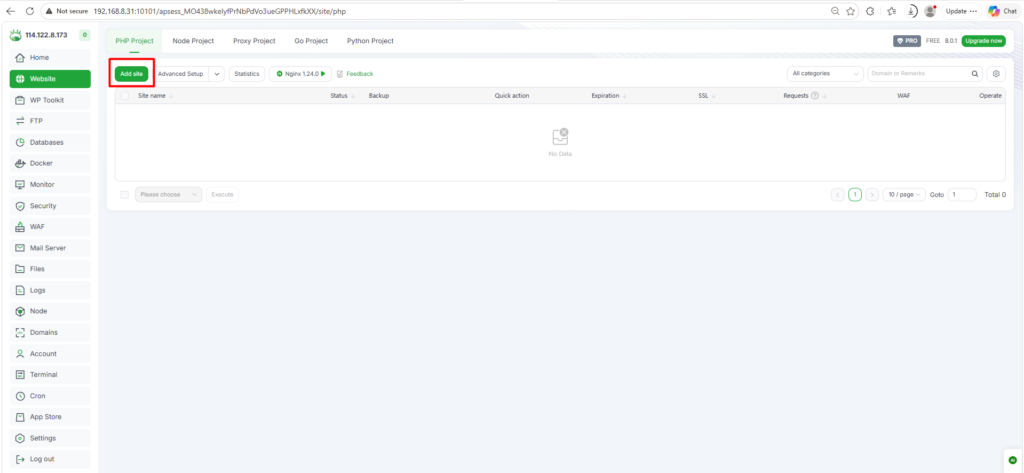Open the All categories dropdown
The image size is (1024, 473).
[825, 73]
